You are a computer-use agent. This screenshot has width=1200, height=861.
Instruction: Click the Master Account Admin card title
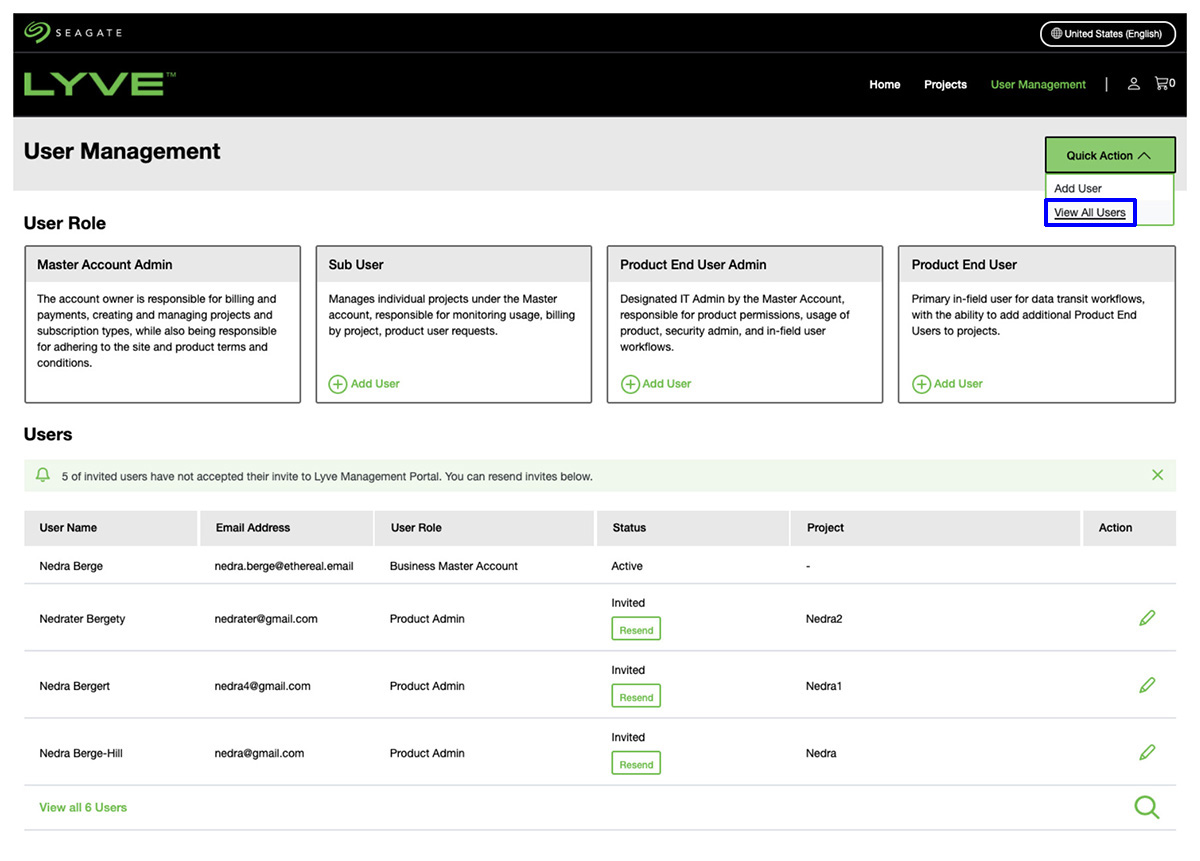(x=105, y=265)
